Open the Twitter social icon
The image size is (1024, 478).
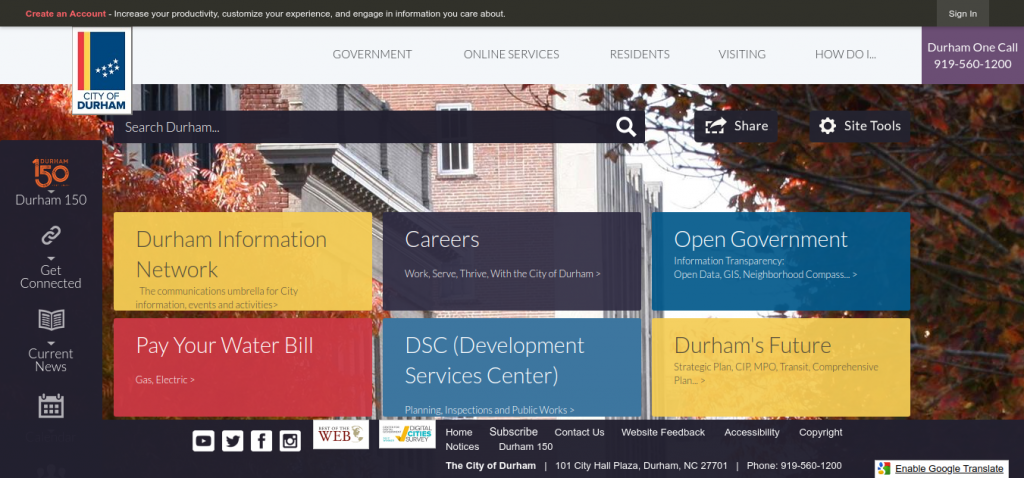233,440
